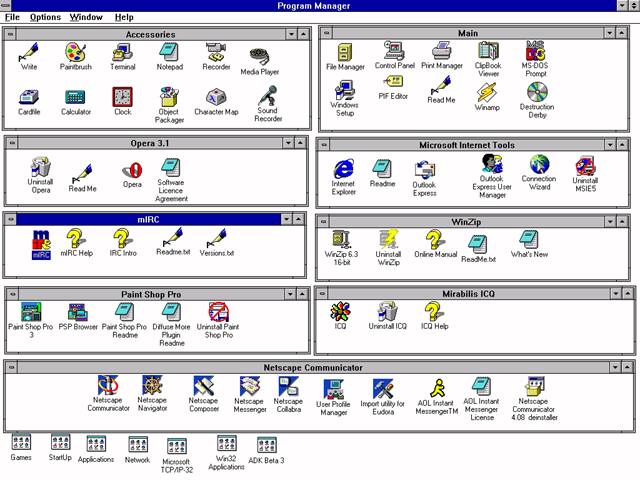Select the Uninstall Opera icon
Screen dimensions: 640x480
[40, 167]
